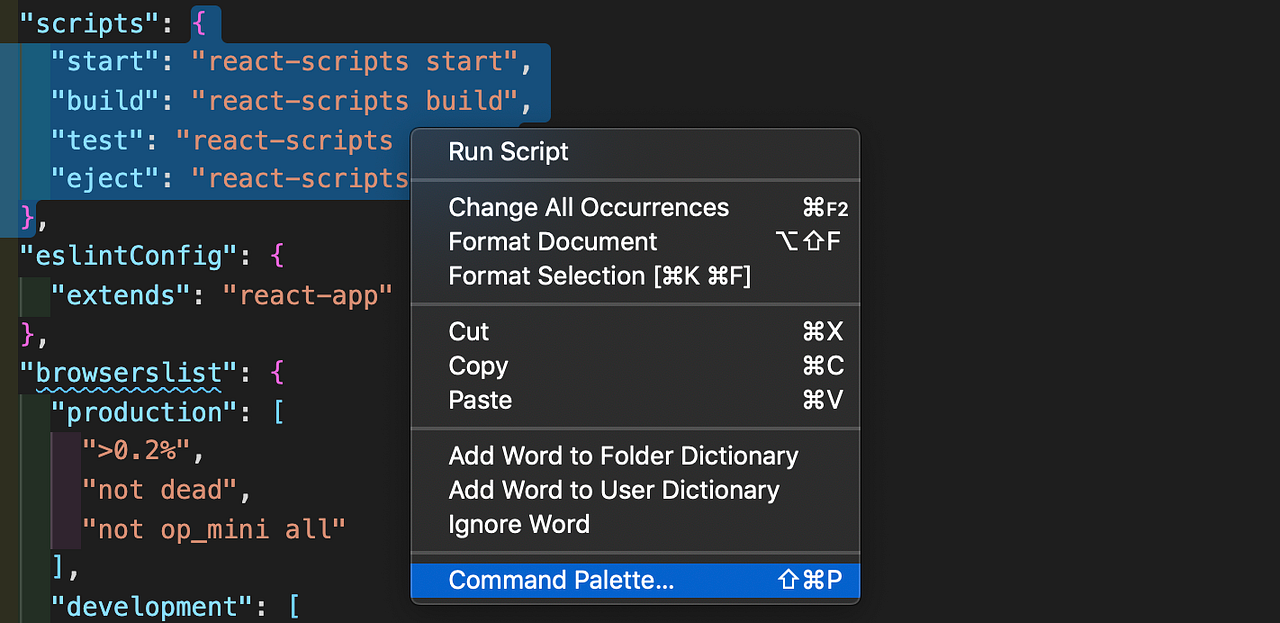
Task: Cut the selected code
Action: (468, 331)
